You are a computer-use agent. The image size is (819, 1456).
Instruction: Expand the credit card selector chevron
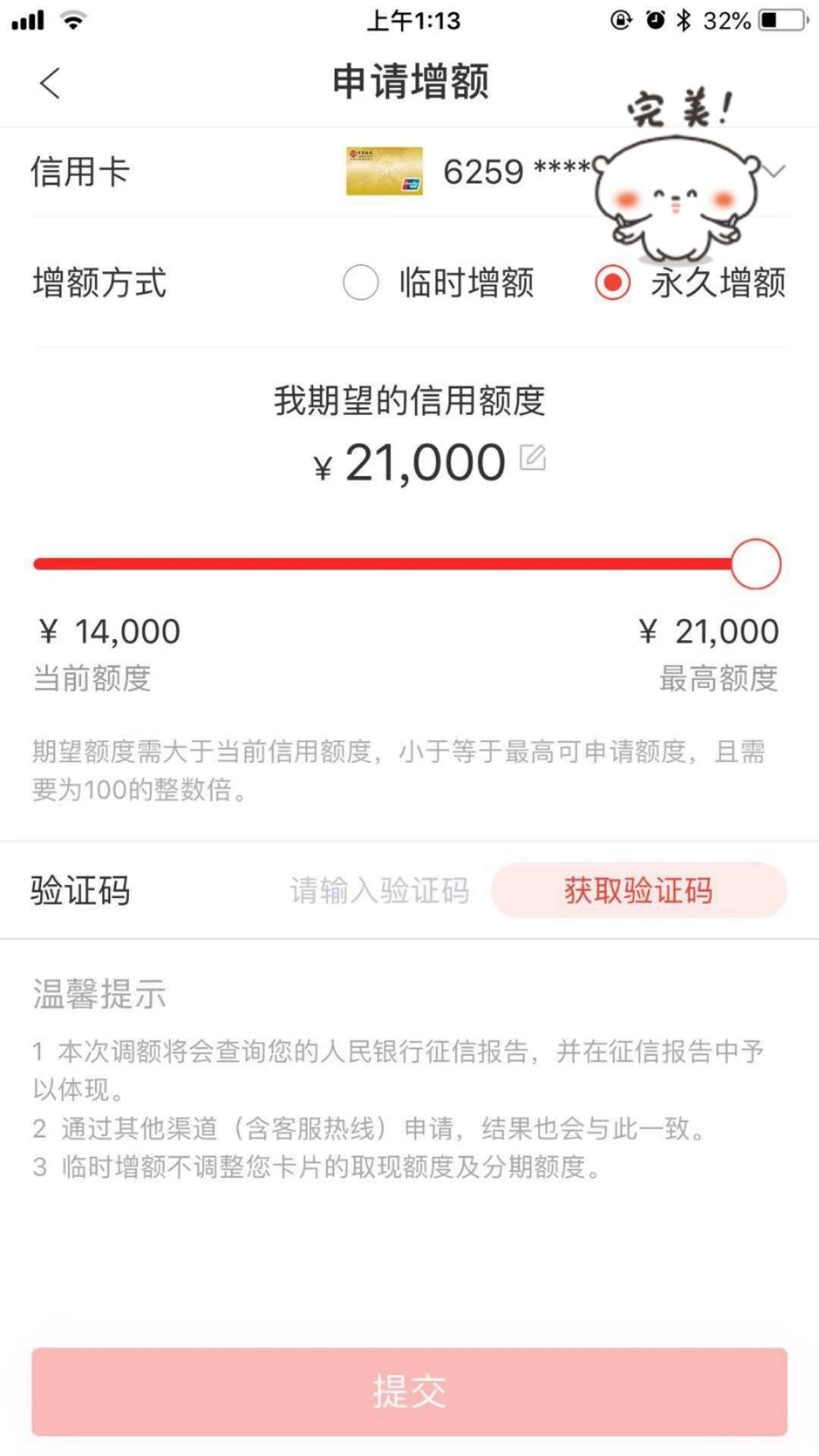coord(773,171)
